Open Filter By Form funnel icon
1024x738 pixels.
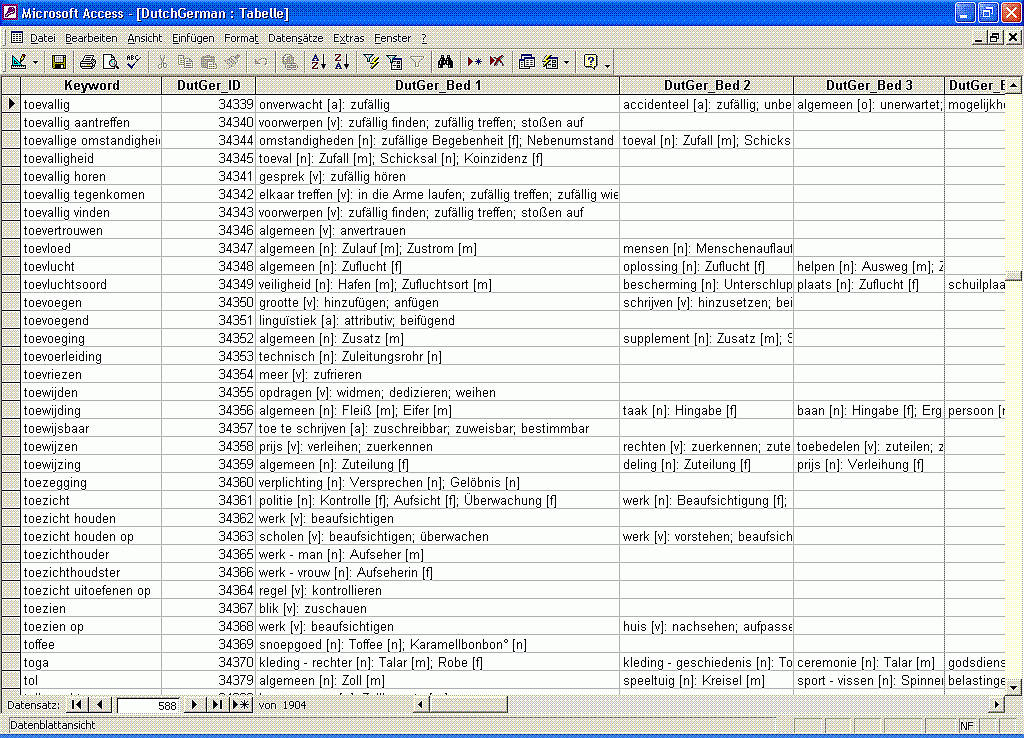(x=394, y=62)
